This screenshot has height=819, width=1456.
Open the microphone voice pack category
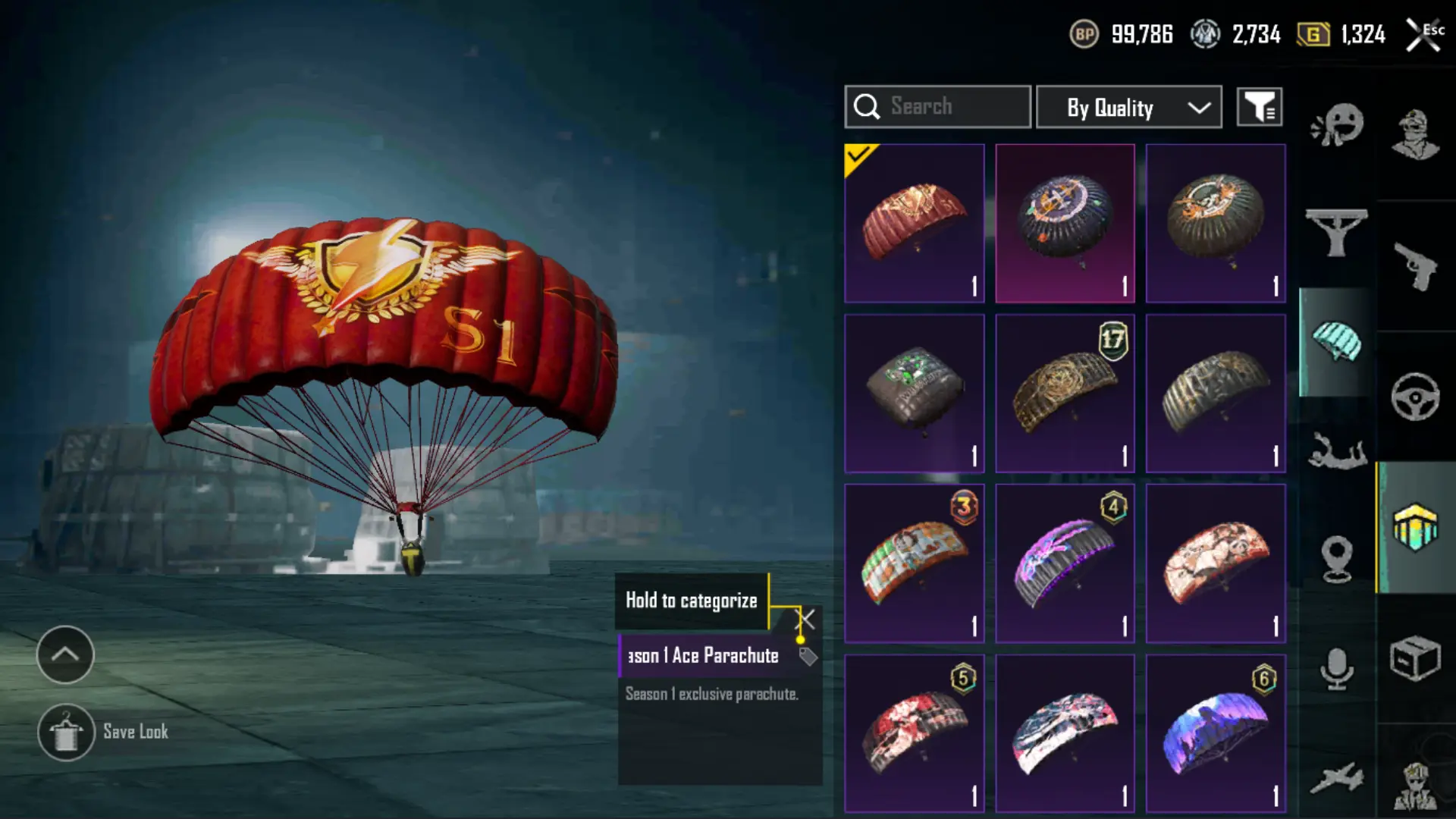(1337, 669)
